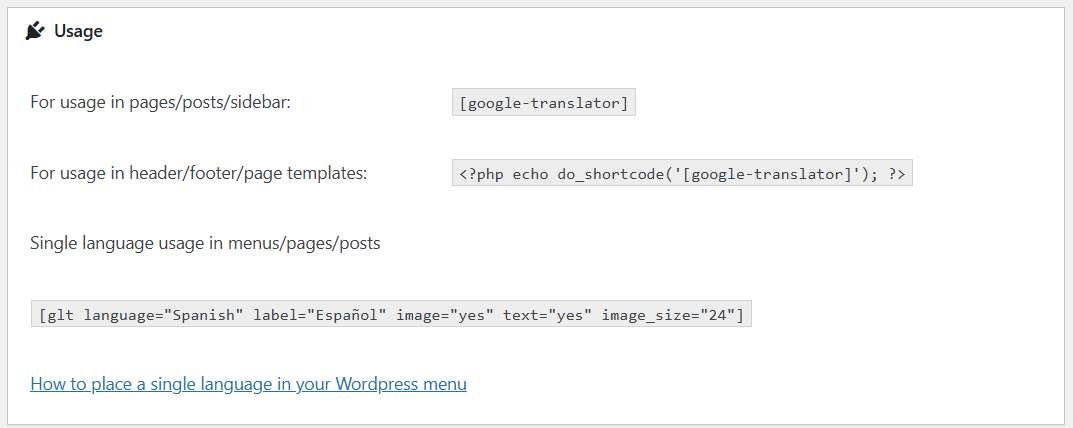Click the opening <?php tag in the snippet
This screenshot has width=1073, height=428.
(x=482, y=174)
